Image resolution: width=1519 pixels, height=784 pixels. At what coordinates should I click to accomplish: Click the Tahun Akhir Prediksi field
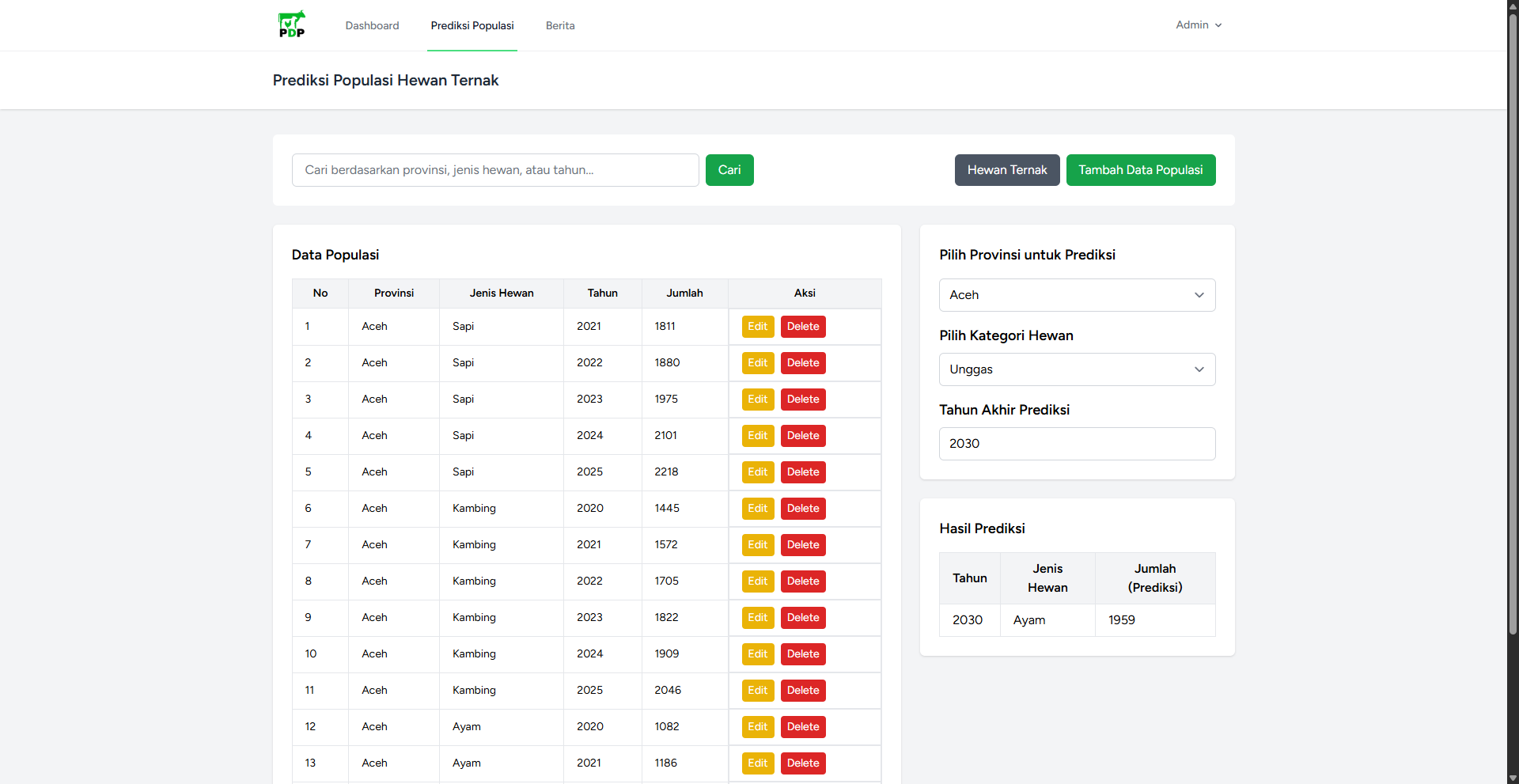click(1076, 444)
